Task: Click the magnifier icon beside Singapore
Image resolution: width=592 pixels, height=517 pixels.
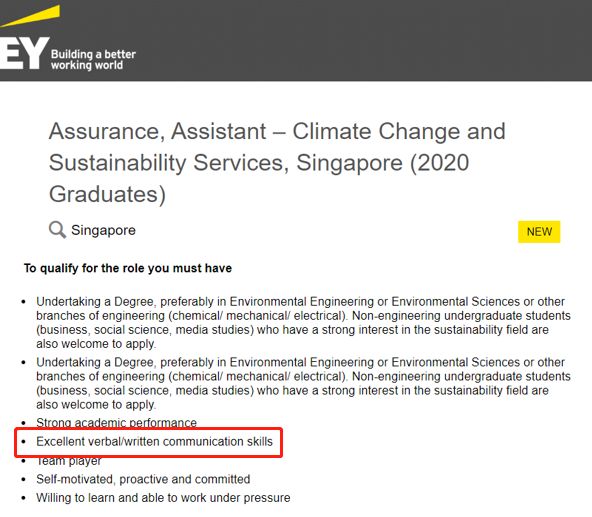Action: [x=57, y=230]
